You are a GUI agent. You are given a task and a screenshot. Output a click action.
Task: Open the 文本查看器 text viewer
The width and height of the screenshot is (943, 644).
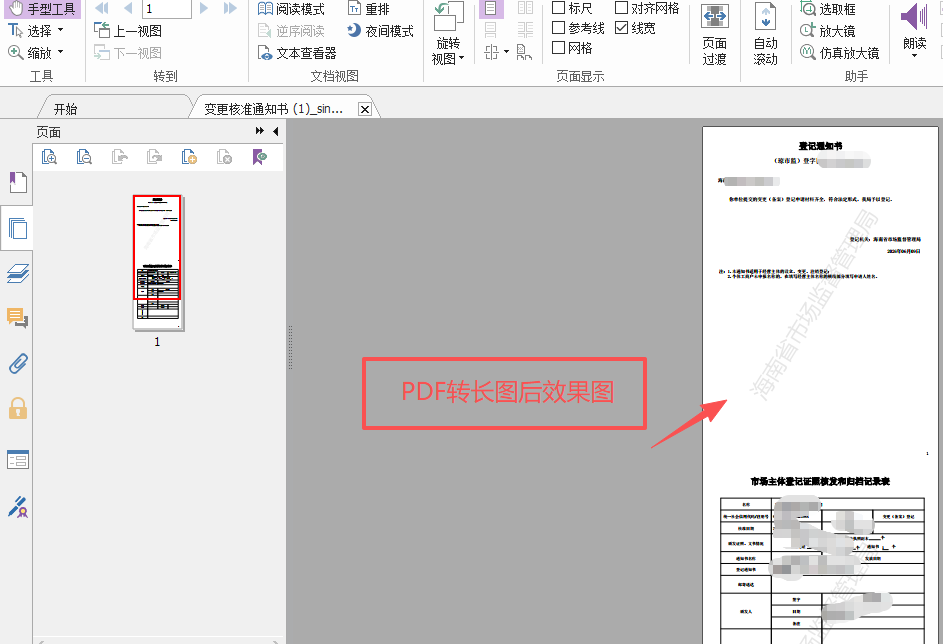pyautogui.click(x=297, y=53)
